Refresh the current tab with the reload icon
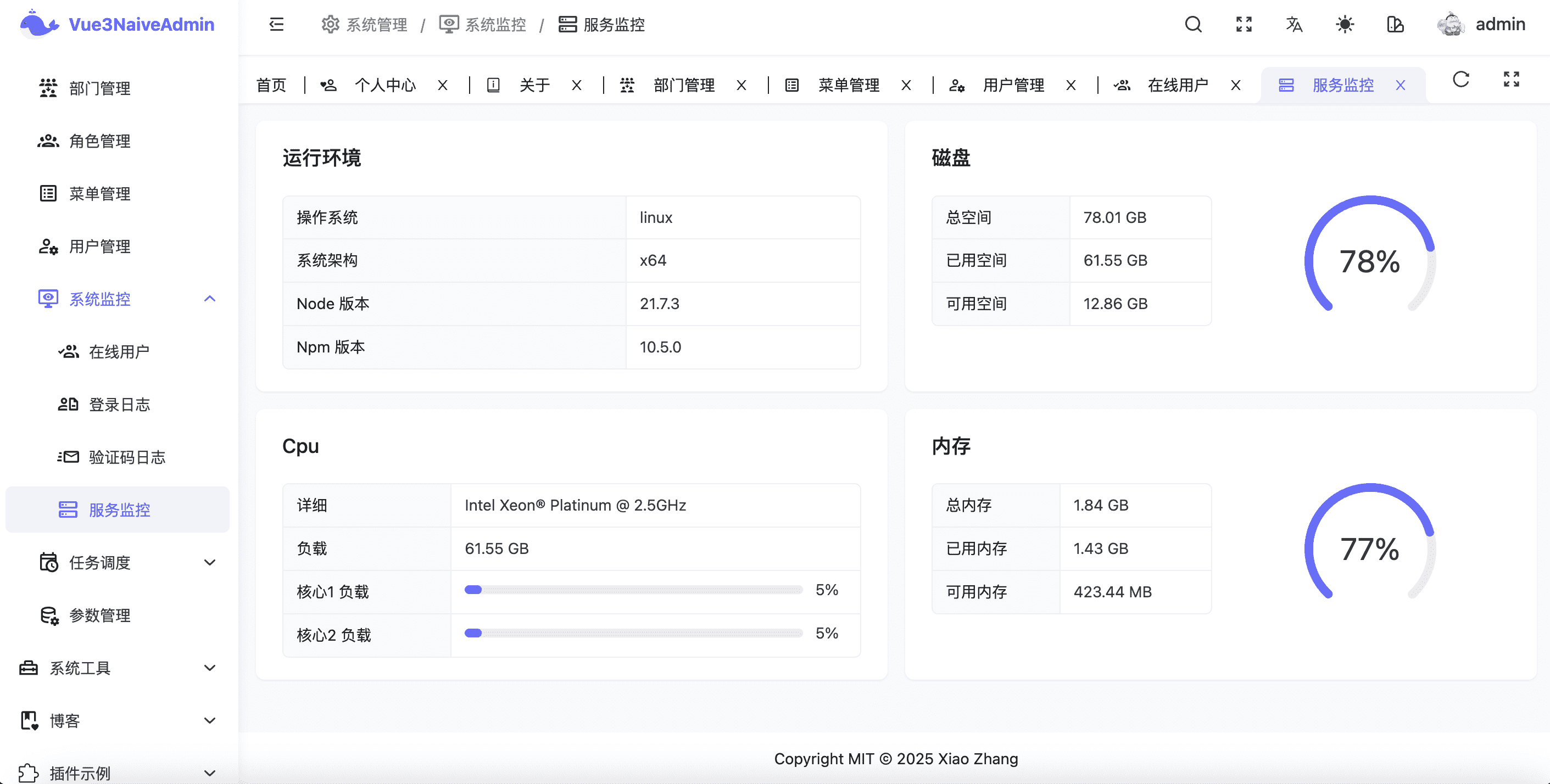This screenshot has height=784, width=1550. [x=1461, y=80]
